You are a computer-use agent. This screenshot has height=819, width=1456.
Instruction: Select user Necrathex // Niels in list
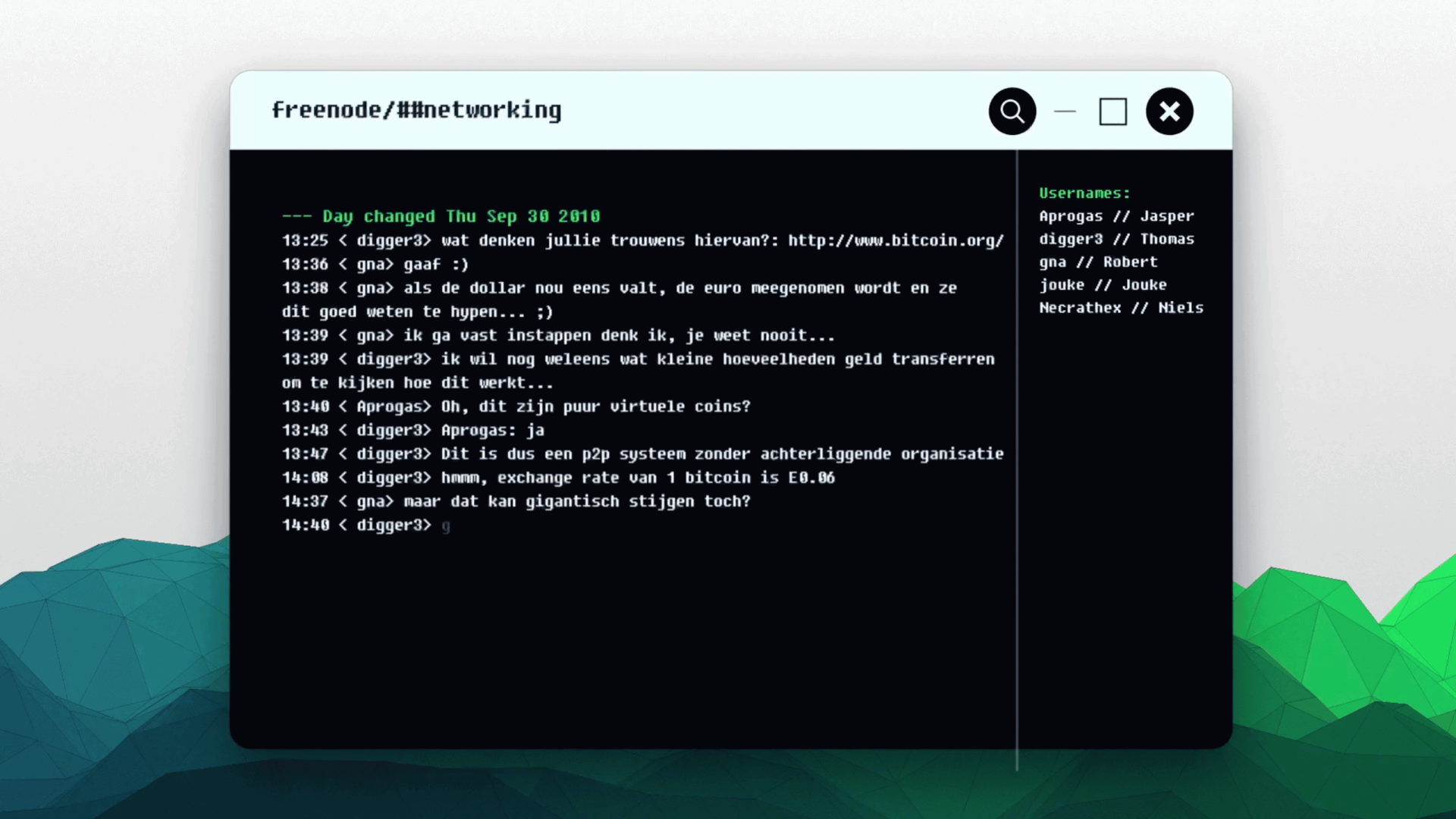[1121, 307]
